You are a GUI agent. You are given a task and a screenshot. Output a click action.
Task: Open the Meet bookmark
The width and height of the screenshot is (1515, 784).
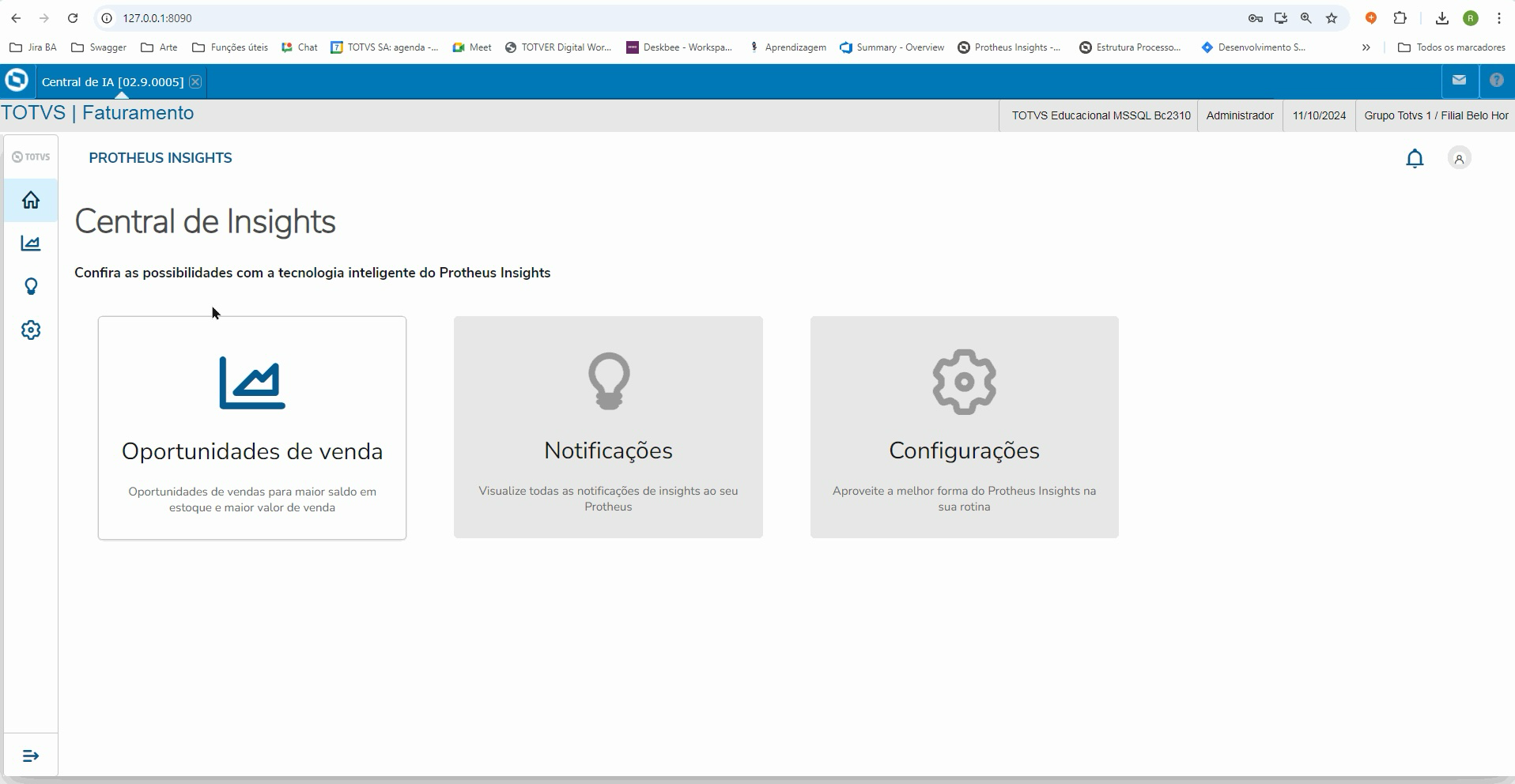(472, 47)
